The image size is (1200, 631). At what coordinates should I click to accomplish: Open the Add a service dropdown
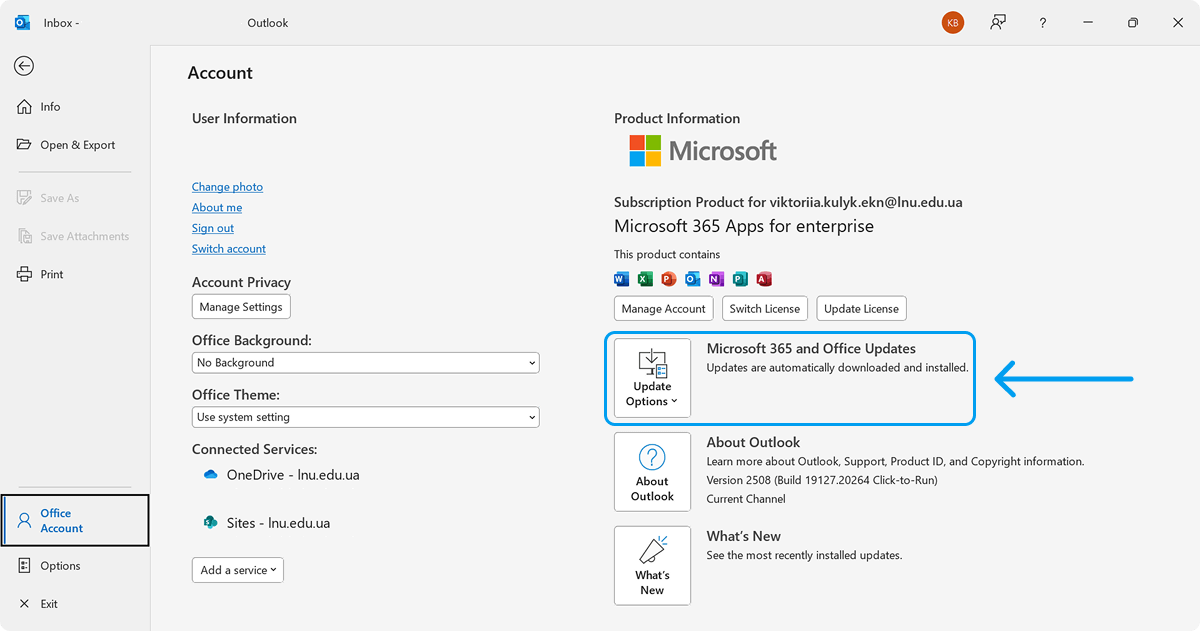(238, 570)
